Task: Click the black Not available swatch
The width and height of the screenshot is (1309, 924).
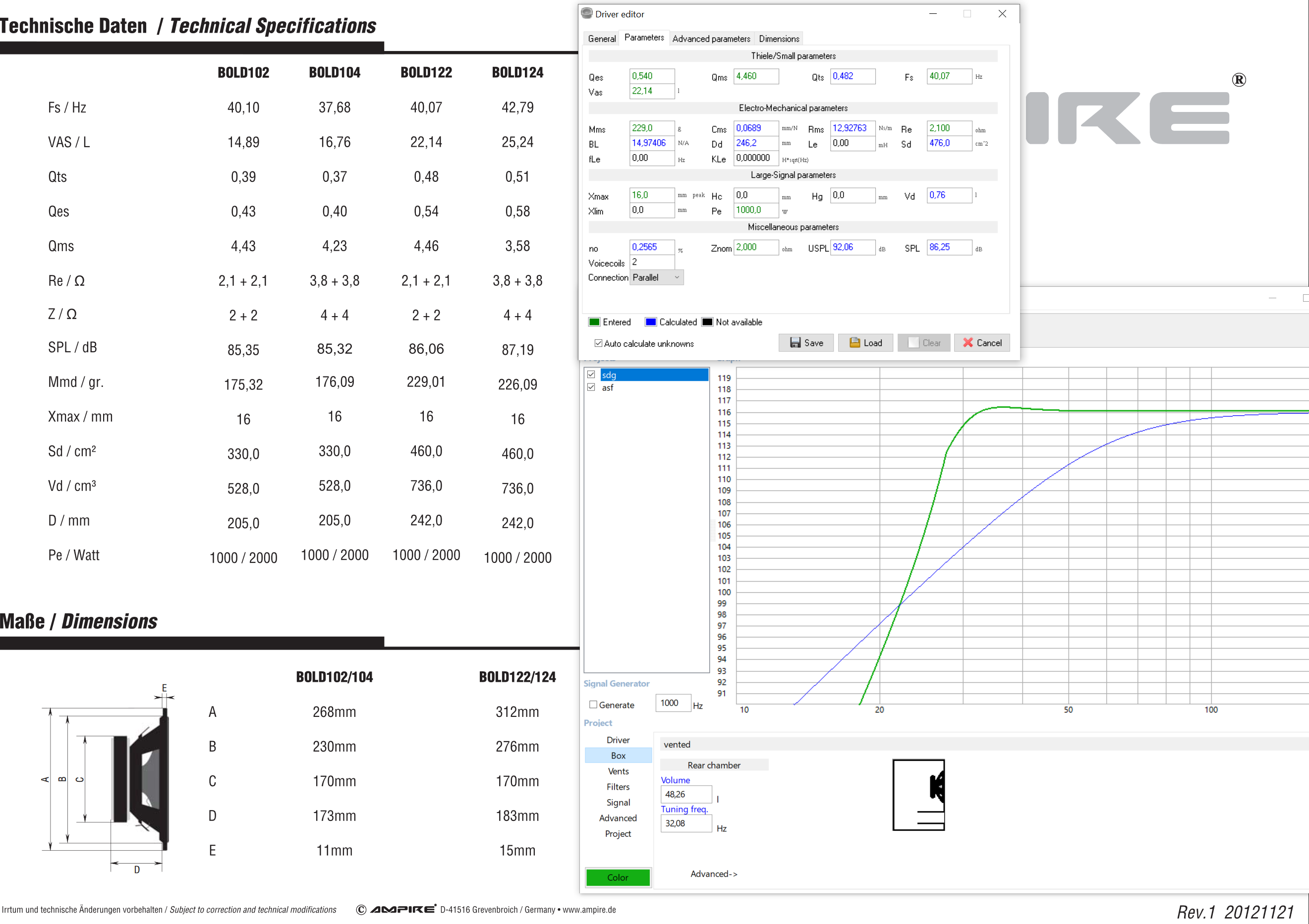Action: click(707, 322)
